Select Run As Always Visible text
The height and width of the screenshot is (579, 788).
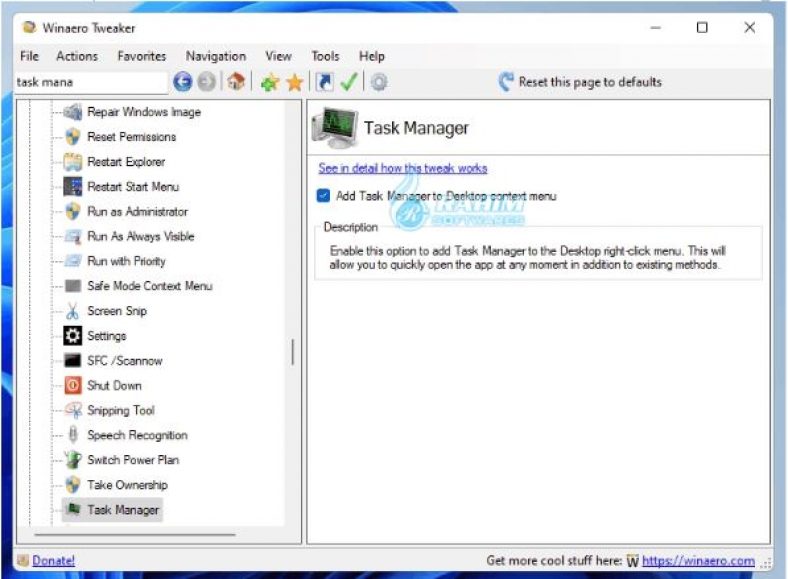coord(141,236)
